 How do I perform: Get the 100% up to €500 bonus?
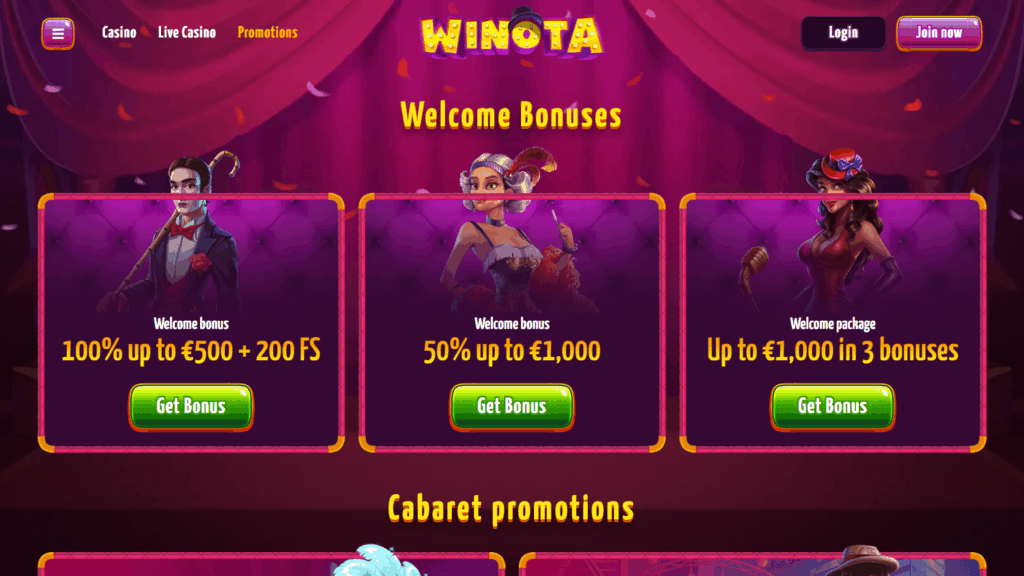(191, 407)
